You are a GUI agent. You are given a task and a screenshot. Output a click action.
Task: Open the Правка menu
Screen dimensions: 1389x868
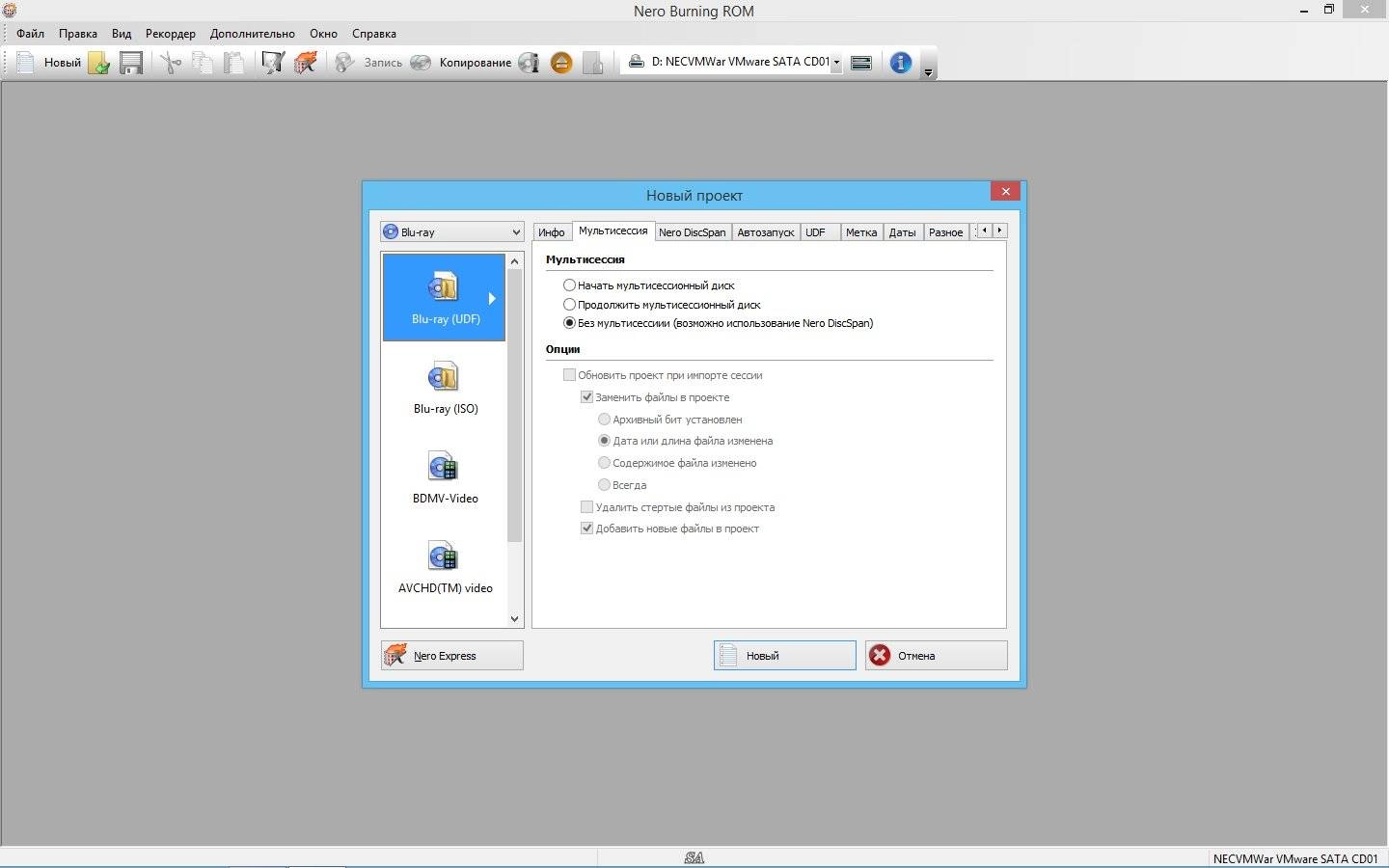click(x=77, y=33)
